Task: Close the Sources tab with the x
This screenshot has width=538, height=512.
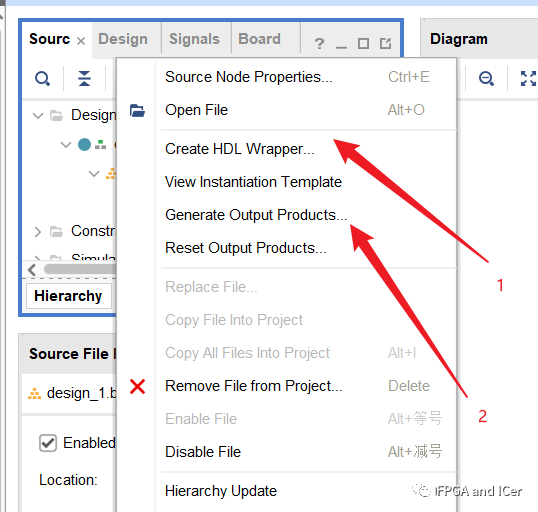Action: [x=81, y=41]
